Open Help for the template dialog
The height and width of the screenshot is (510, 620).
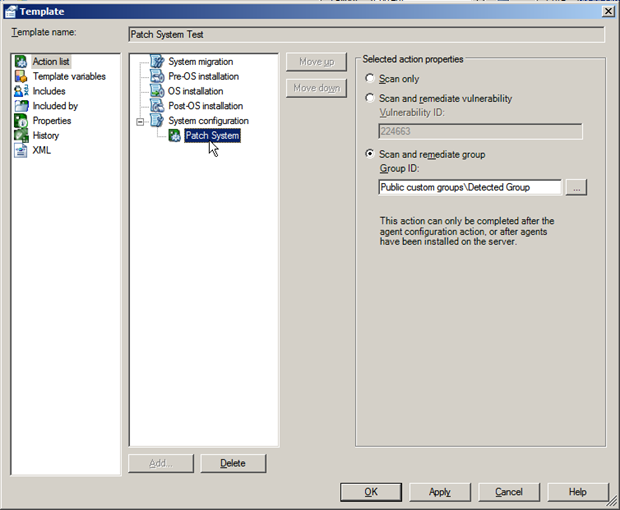click(x=578, y=492)
